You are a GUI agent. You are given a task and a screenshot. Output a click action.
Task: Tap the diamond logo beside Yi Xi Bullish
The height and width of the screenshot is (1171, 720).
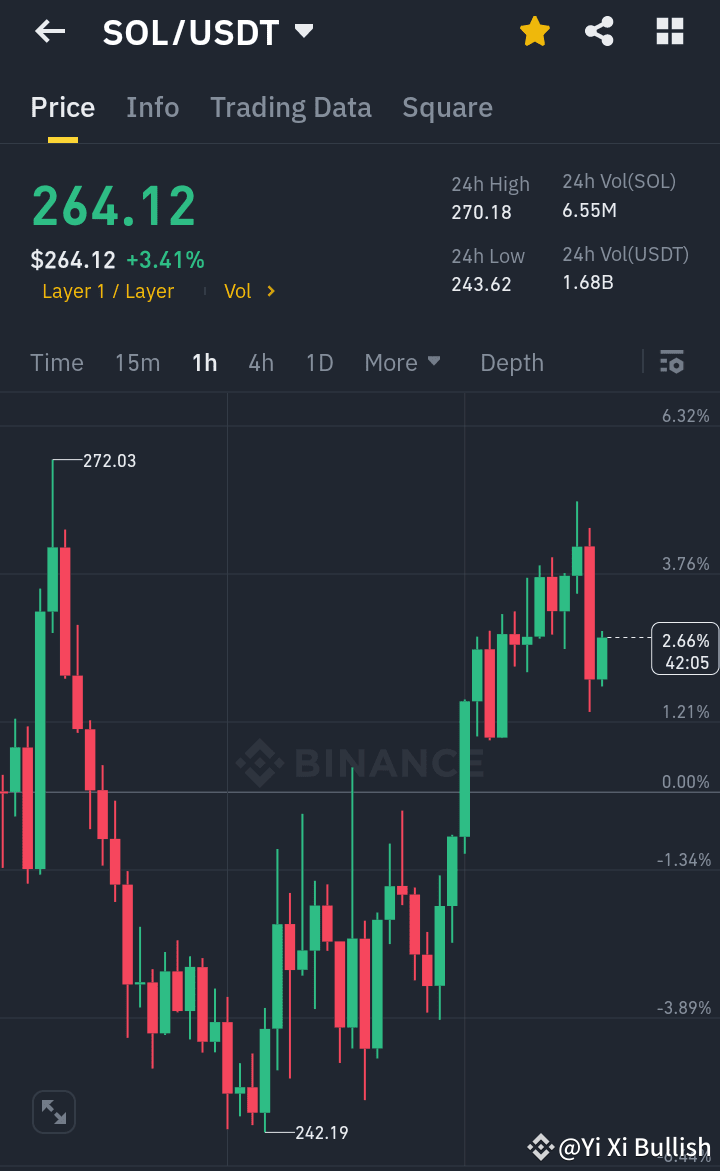[541, 1148]
